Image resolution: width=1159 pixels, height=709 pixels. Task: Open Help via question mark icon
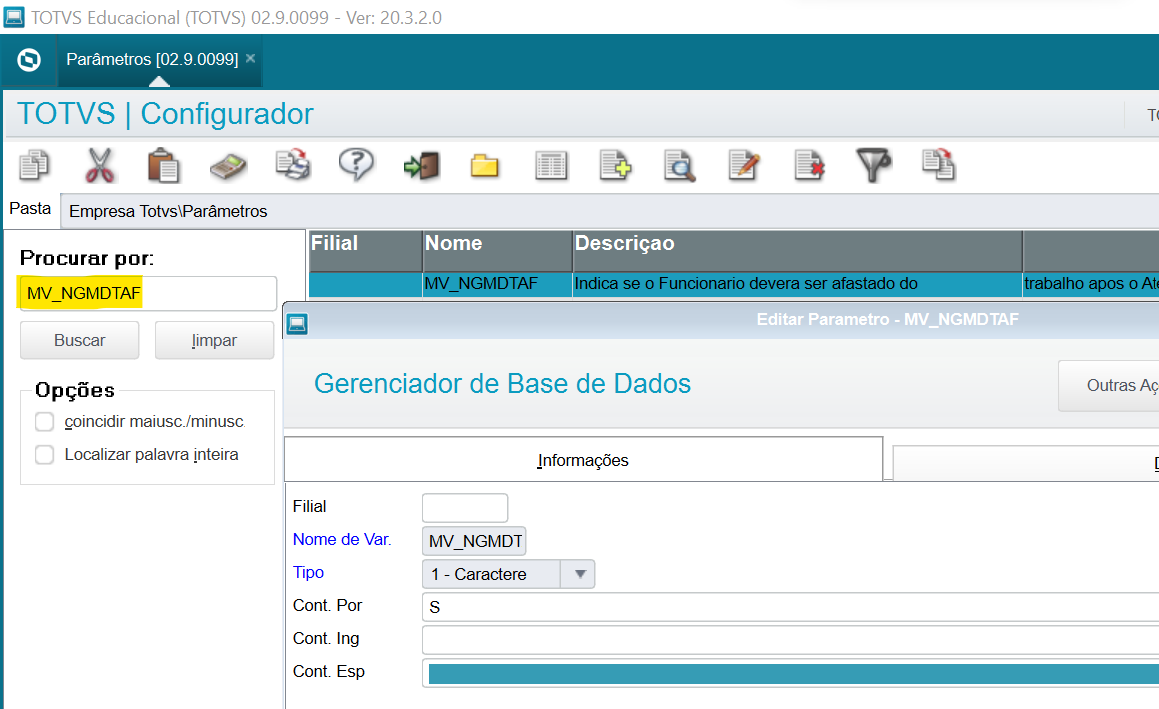356,164
